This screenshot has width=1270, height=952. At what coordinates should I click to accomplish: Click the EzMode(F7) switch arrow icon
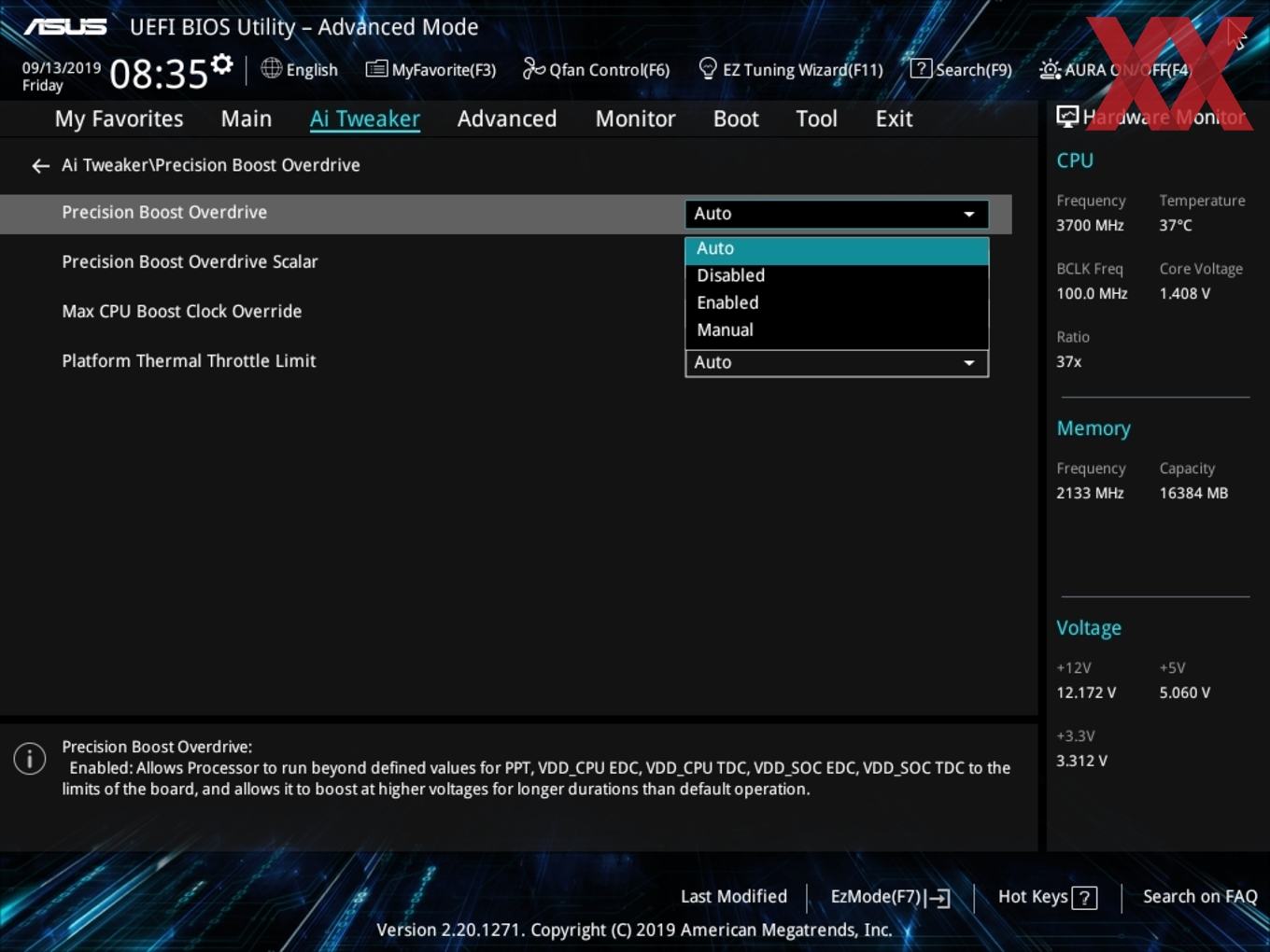click(938, 898)
